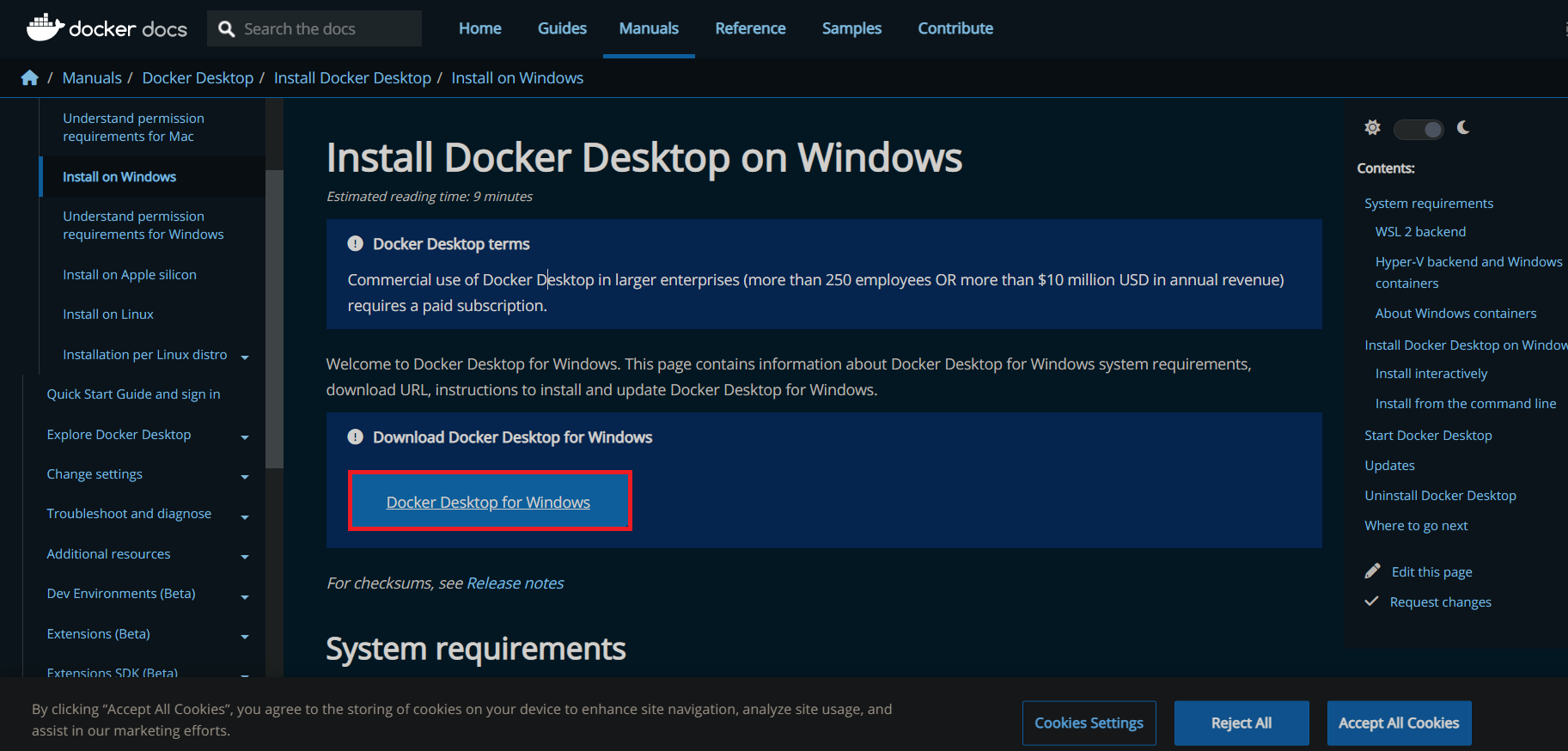Jump to About Windows containers section
The width and height of the screenshot is (1568, 751).
(1455, 314)
